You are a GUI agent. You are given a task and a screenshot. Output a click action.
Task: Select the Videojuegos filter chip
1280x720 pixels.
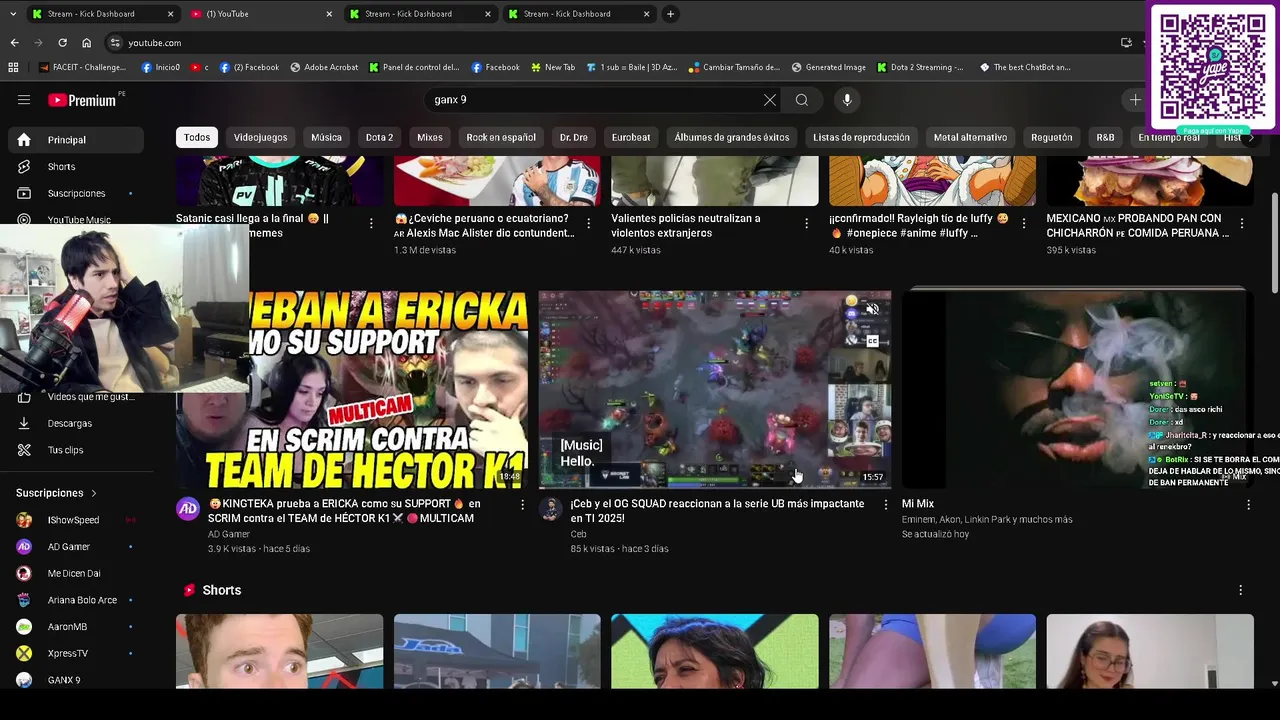(x=260, y=137)
